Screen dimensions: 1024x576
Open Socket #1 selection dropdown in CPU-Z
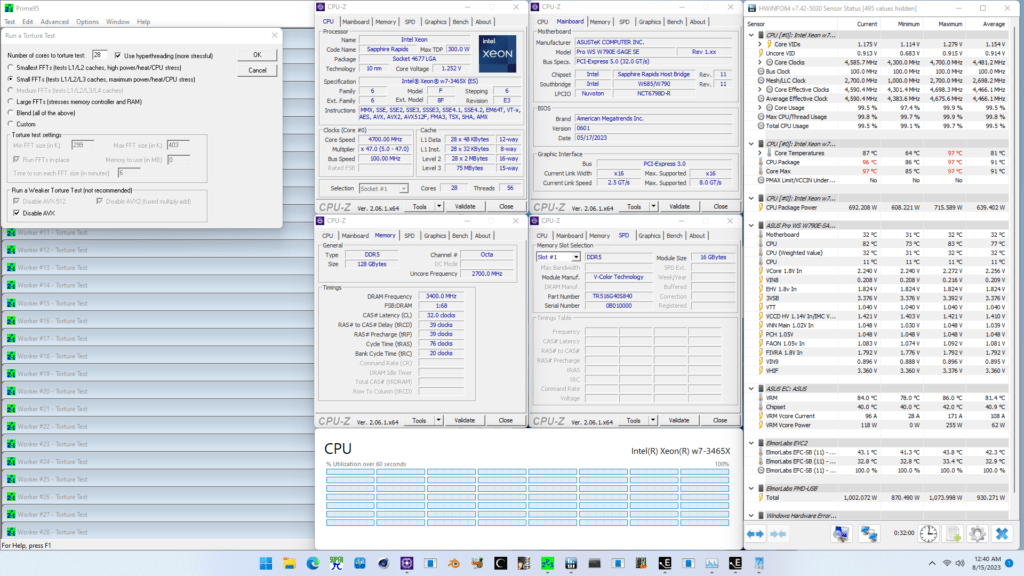(x=384, y=188)
